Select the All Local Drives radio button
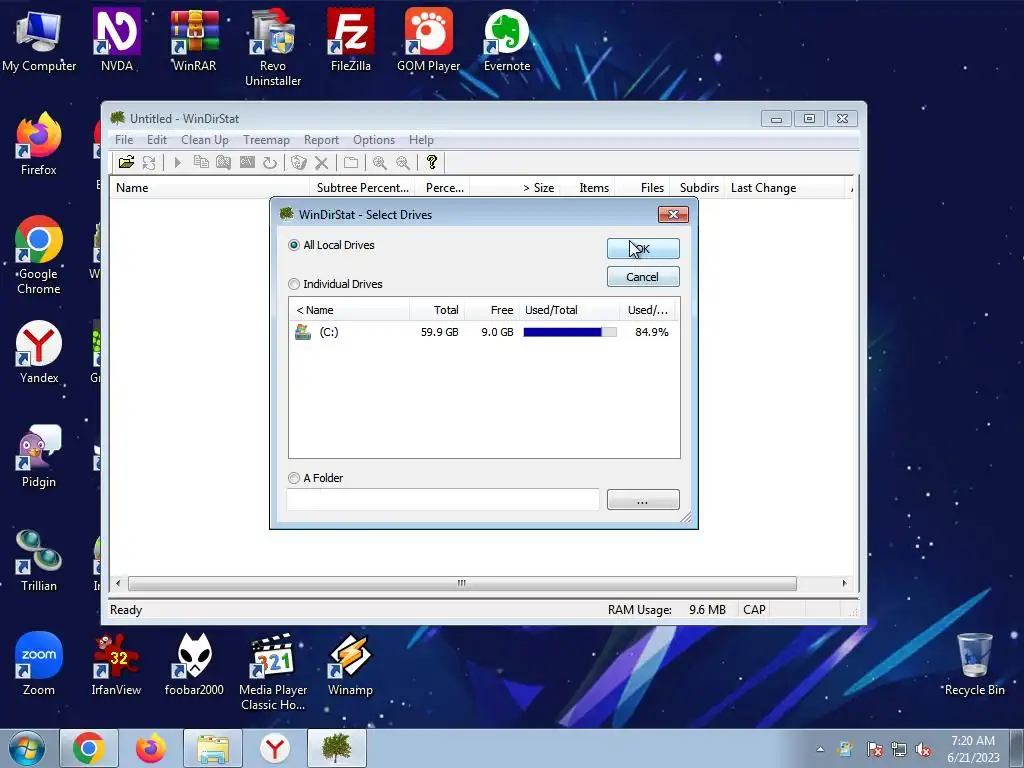The image size is (1024, 768). click(x=294, y=246)
